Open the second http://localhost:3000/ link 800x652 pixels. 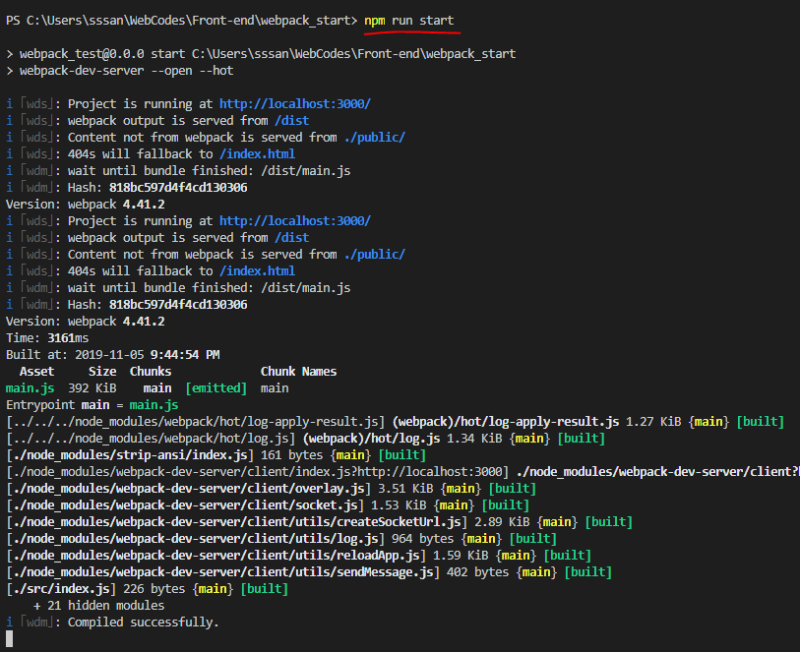pos(295,221)
